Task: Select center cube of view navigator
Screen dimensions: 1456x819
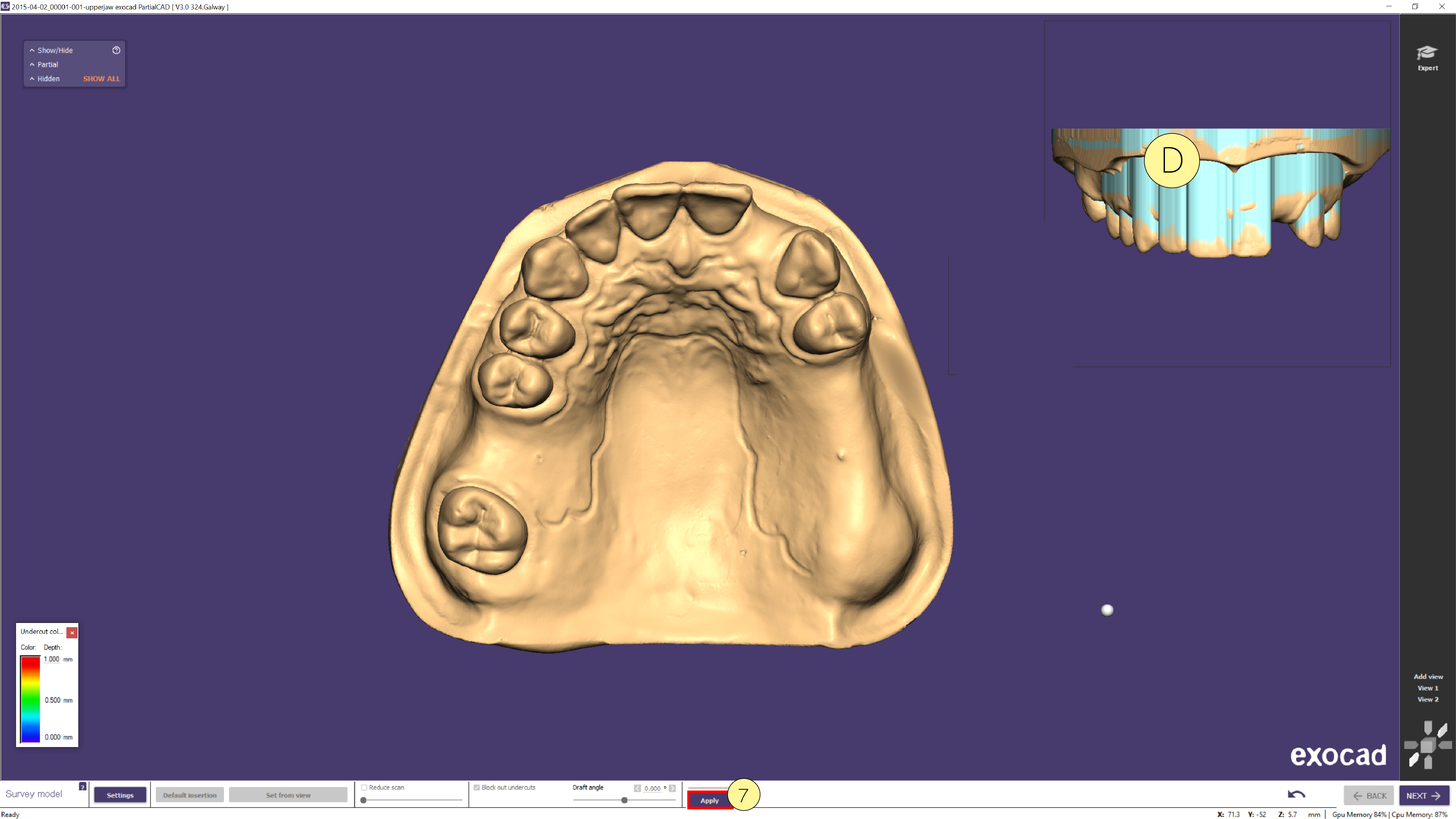Action: (x=1428, y=746)
